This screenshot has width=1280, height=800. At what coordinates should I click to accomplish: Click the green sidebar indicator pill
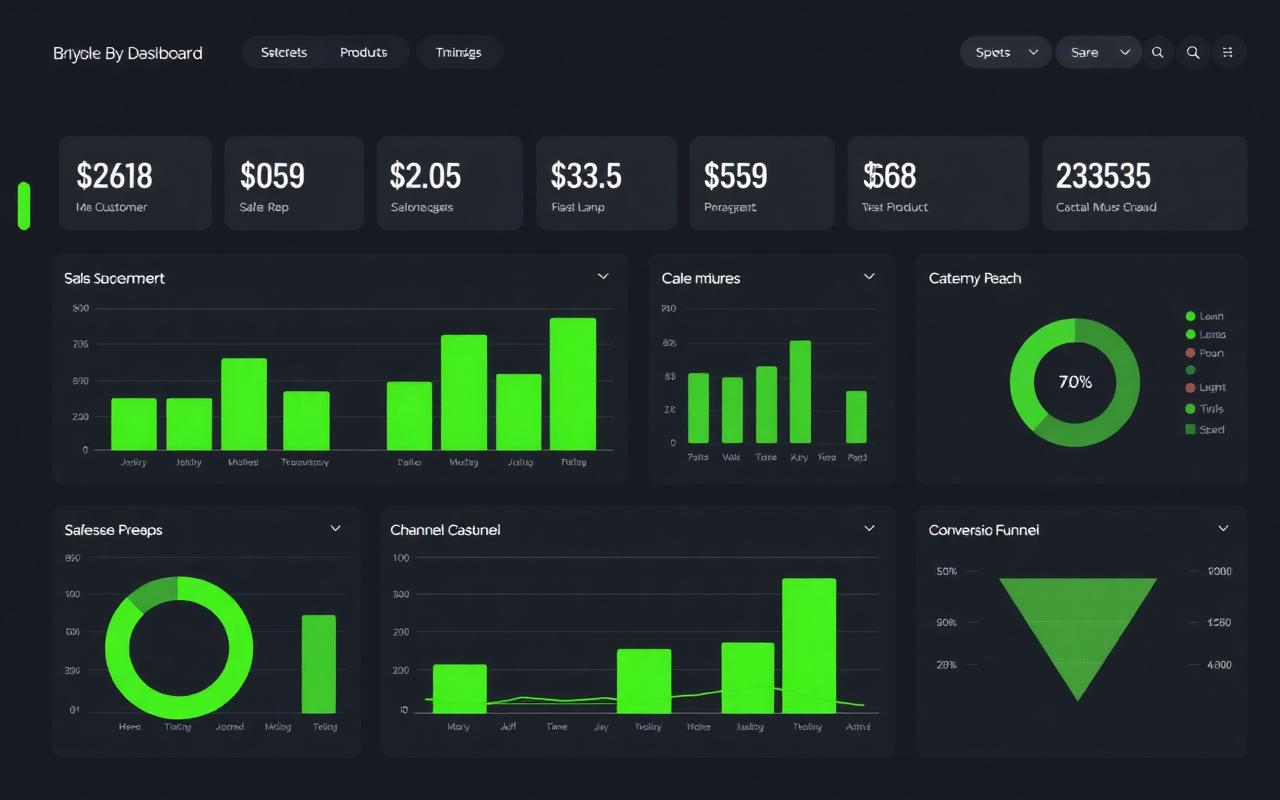[24, 206]
